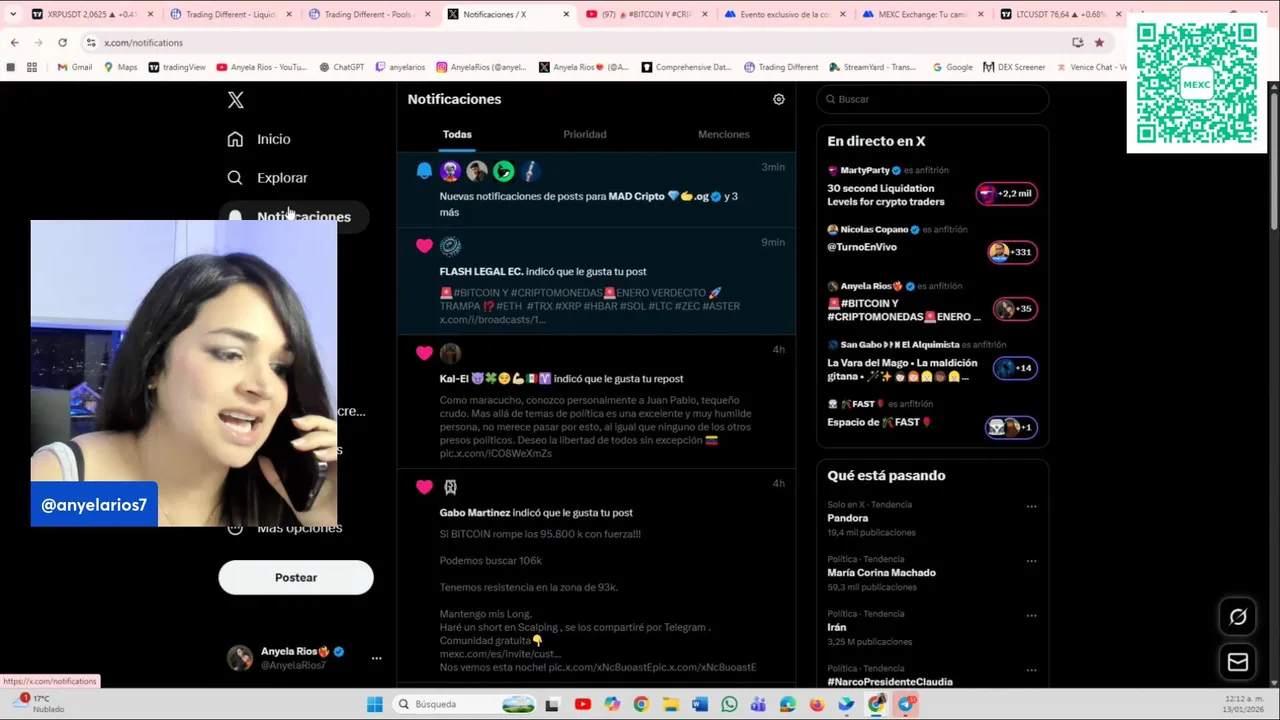The height and width of the screenshot is (720, 1280).
Task: Open the Chrome apps grid bookmark icon
Action: (x=32, y=67)
